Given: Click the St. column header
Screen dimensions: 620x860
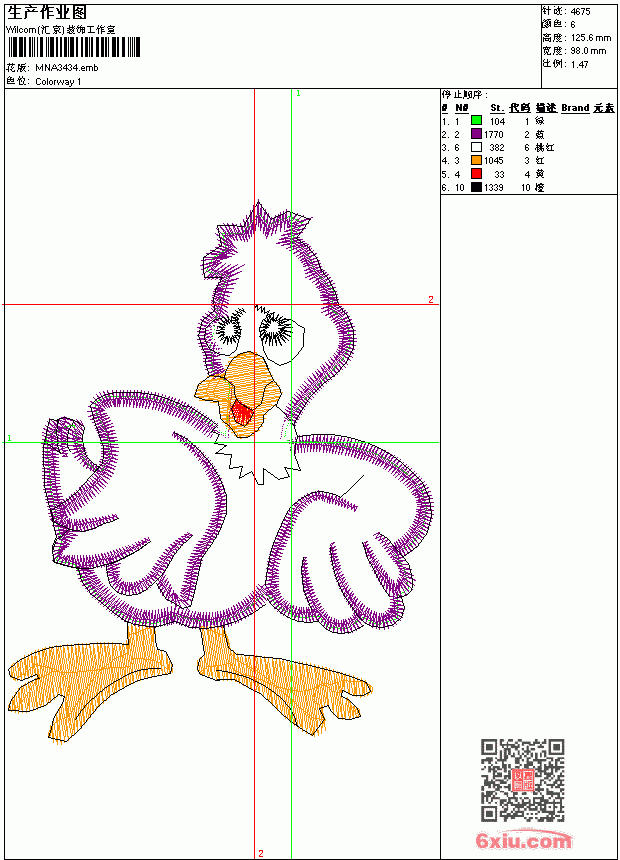Looking at the screenshot, I should coord(497,108).
